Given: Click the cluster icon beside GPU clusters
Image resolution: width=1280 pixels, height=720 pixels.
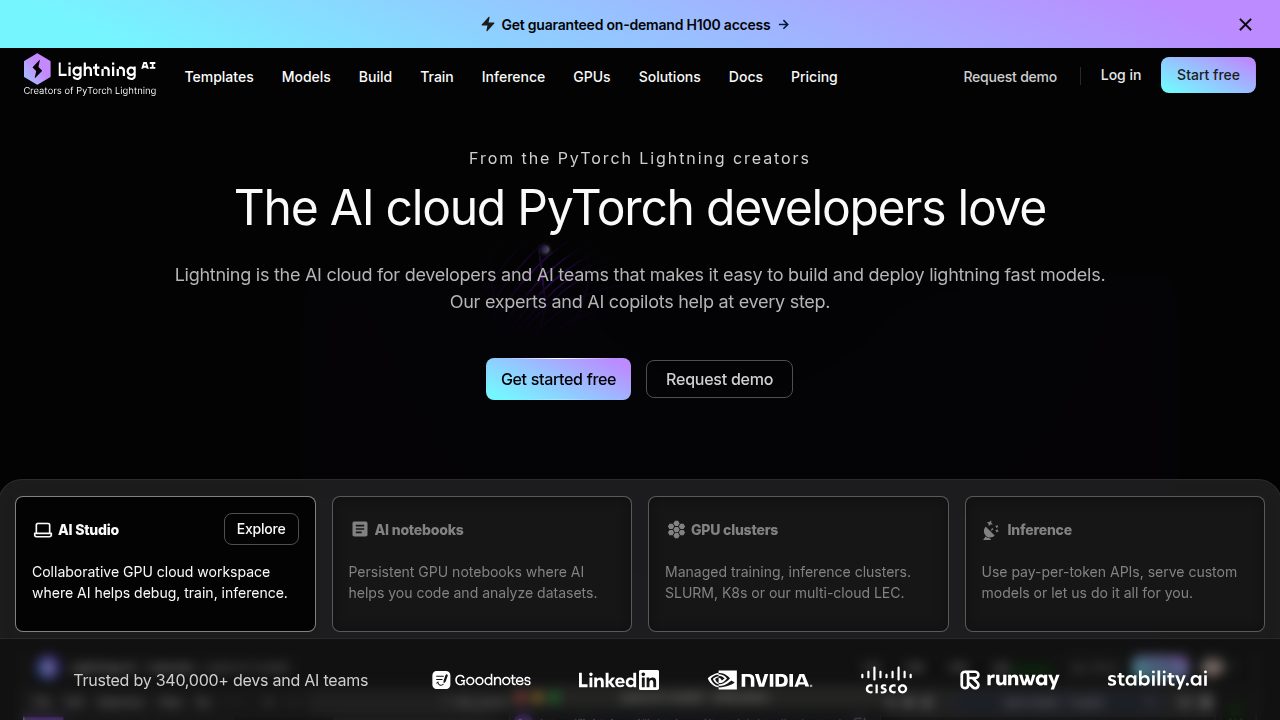Looking at the screenshot, I should tap(676, 530).
